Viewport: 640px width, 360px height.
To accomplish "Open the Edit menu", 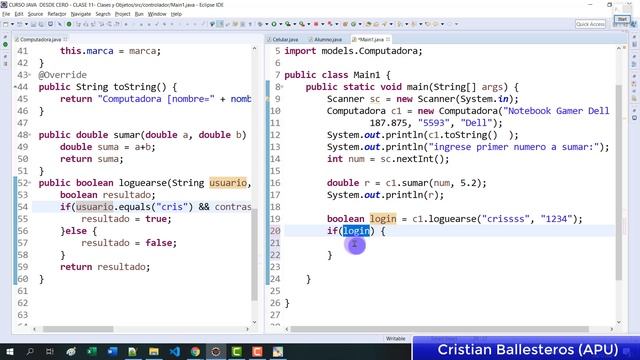I will (19, 14).
